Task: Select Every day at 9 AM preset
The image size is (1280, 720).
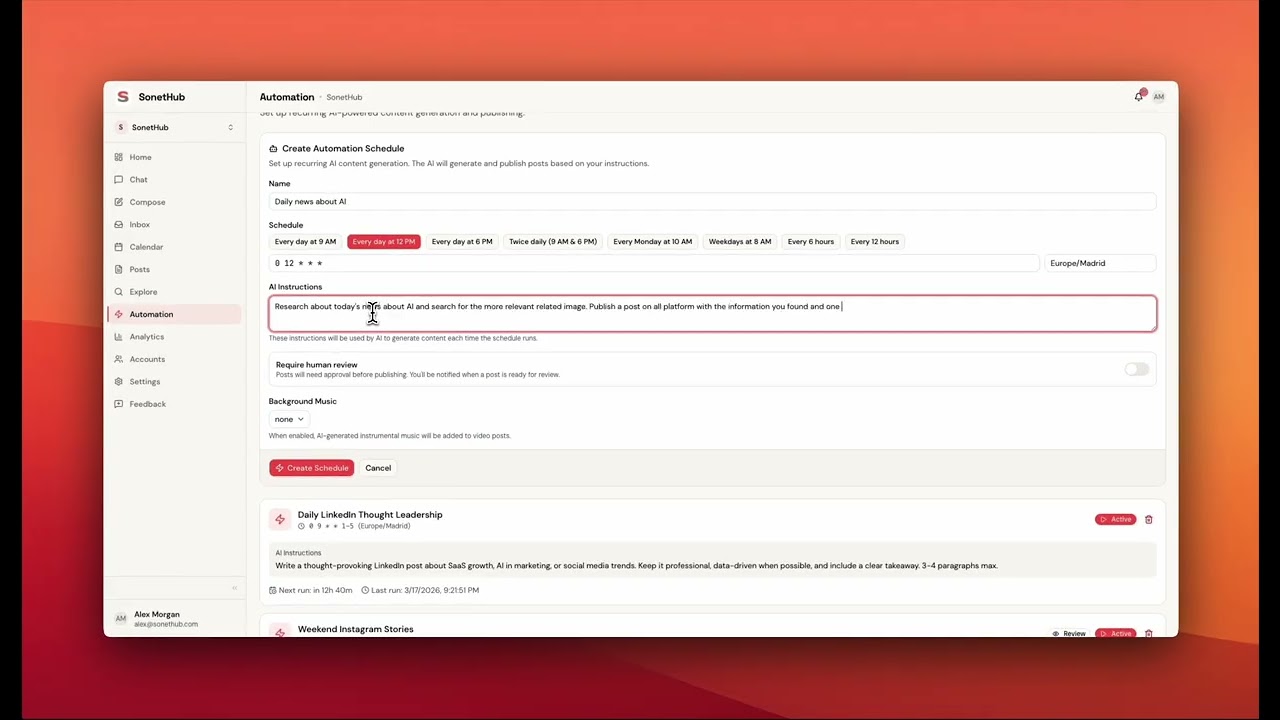Action: click(x=305, y=241)
